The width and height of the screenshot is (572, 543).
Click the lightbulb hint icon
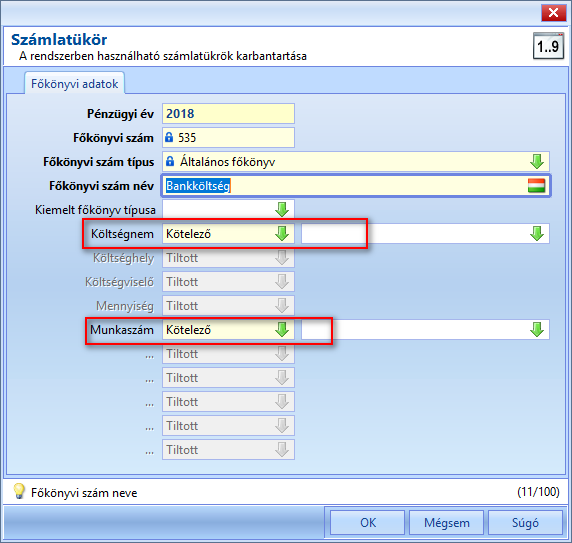point(19,492)
